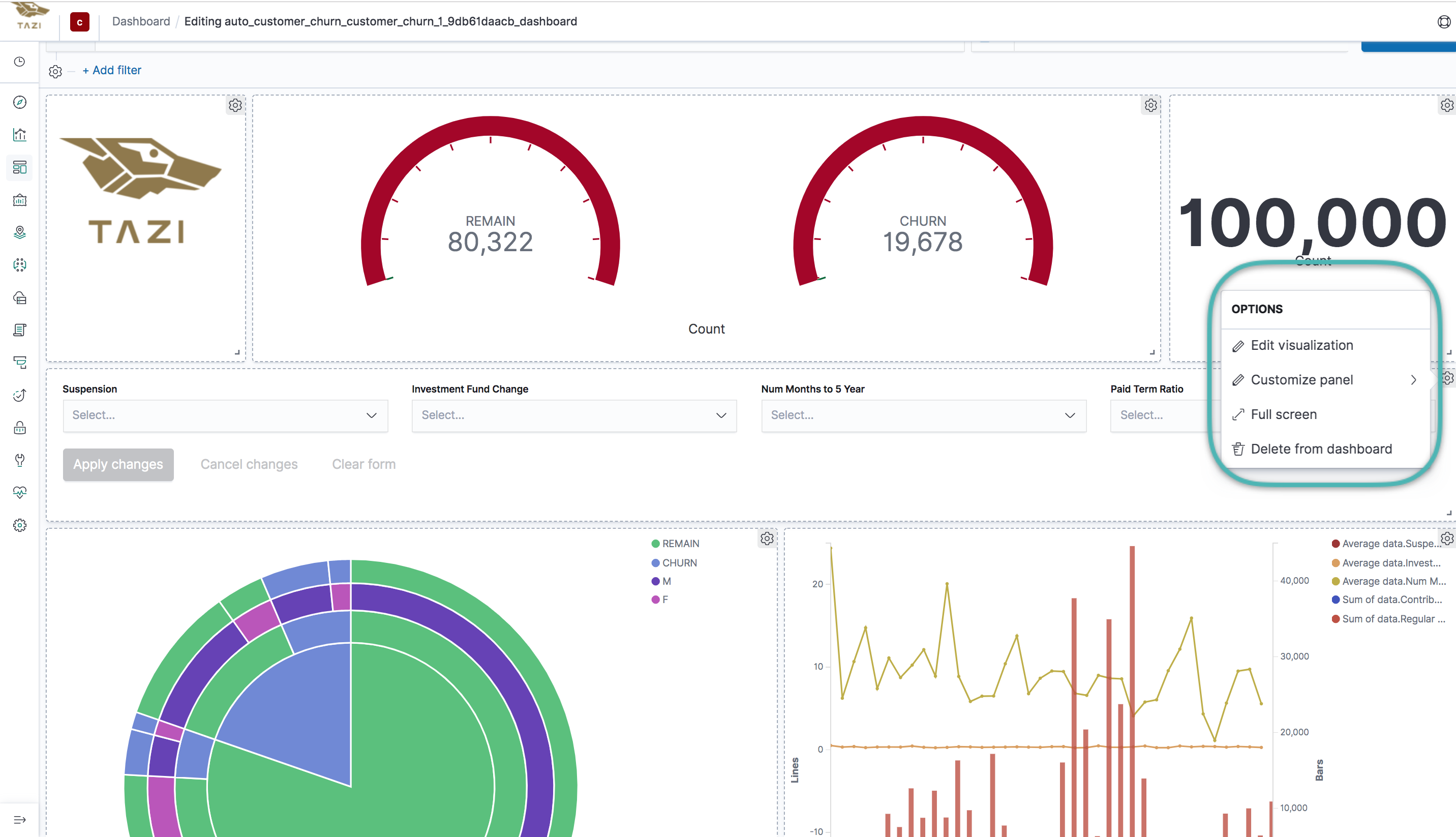The image size is (1456, 837).
Task: Open the recently viewed clock icon
Action: point(19,62)
